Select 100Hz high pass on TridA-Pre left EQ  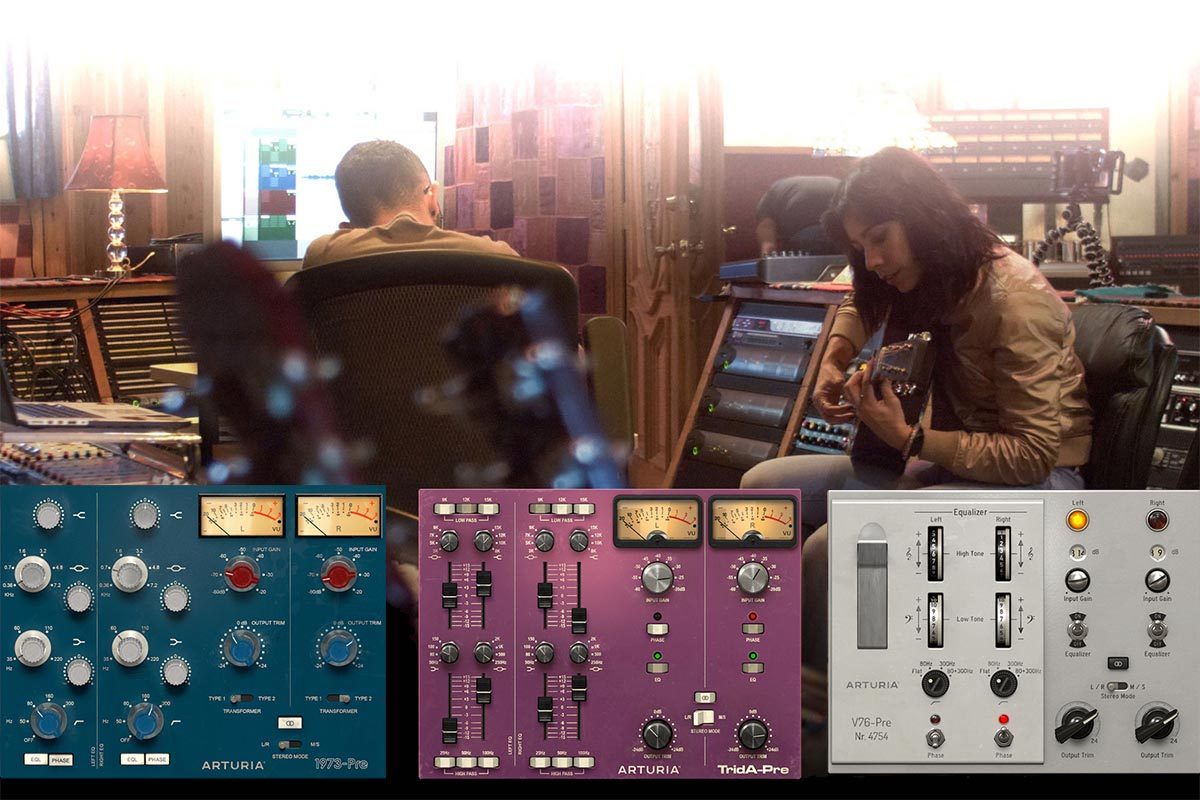point(488,762)
